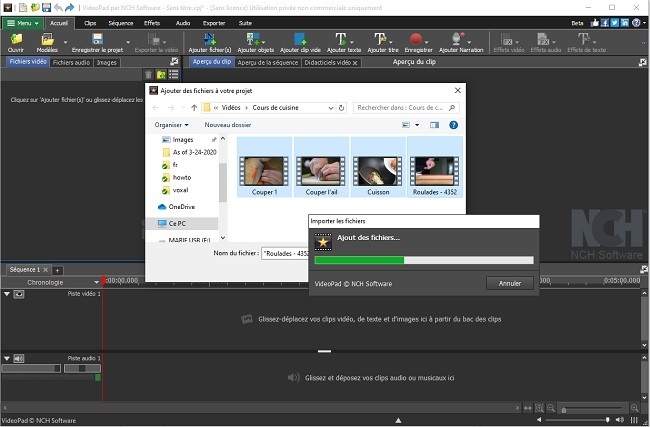This screenshot has width=650, height=427.
Task: Click the new folder icon in clip bin
Action: point(161,75)
